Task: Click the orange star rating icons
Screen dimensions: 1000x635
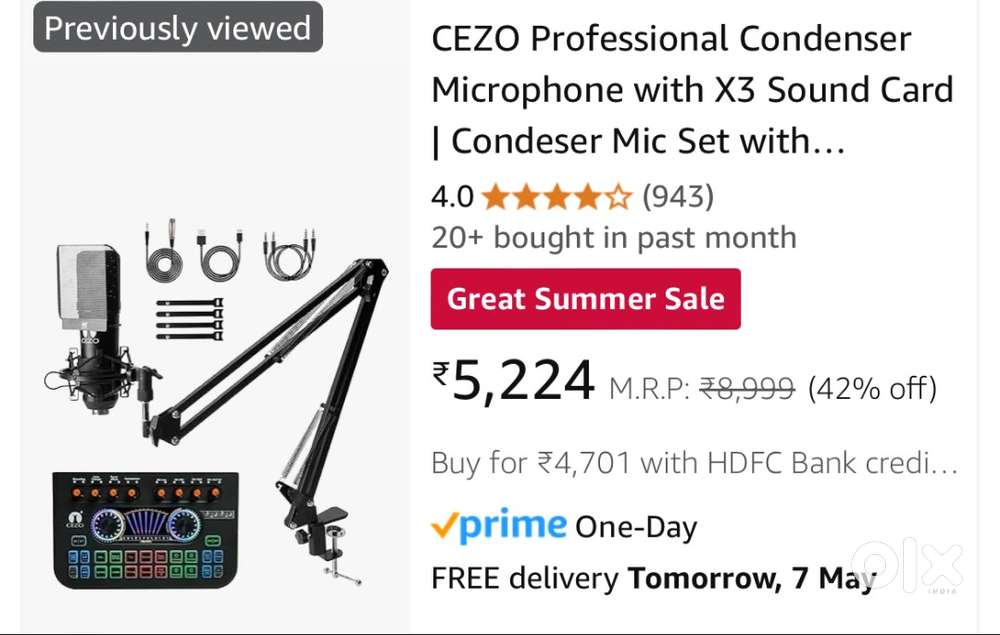Action: tap(556, 197)
